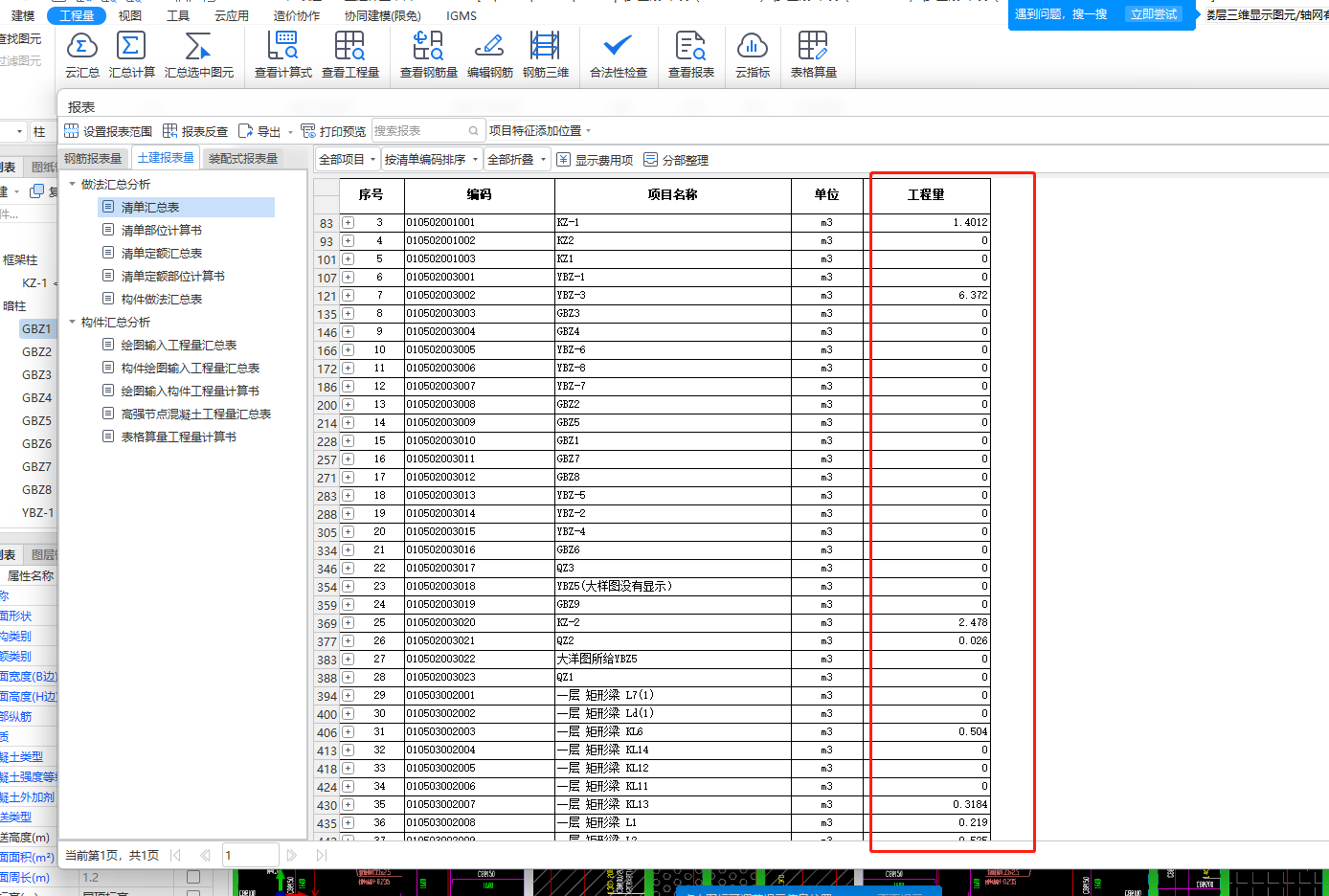
Task: Open 查看钢筋量 tool
Action: click(x=428, y=55)
